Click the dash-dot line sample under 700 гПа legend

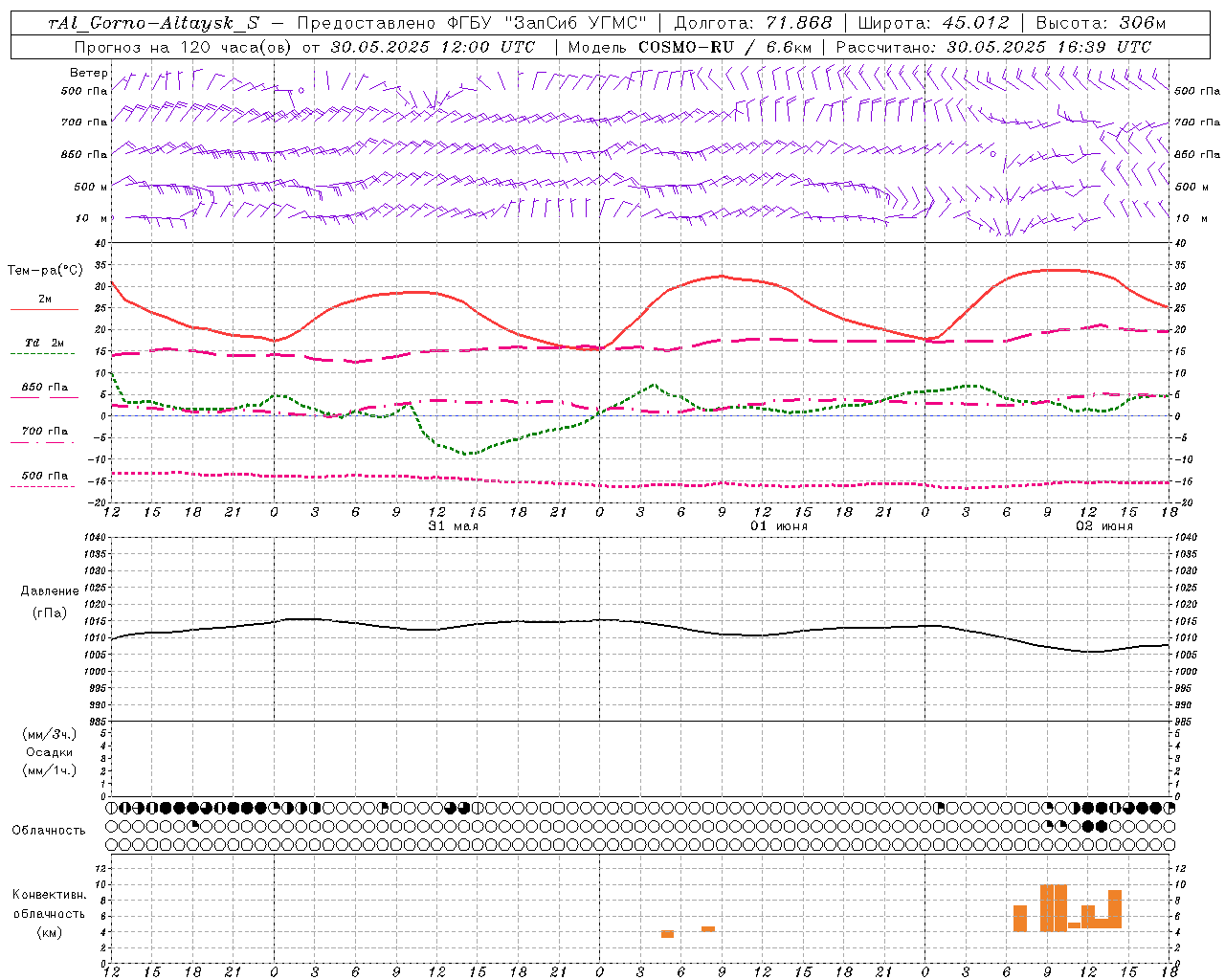tap(42, 442)
